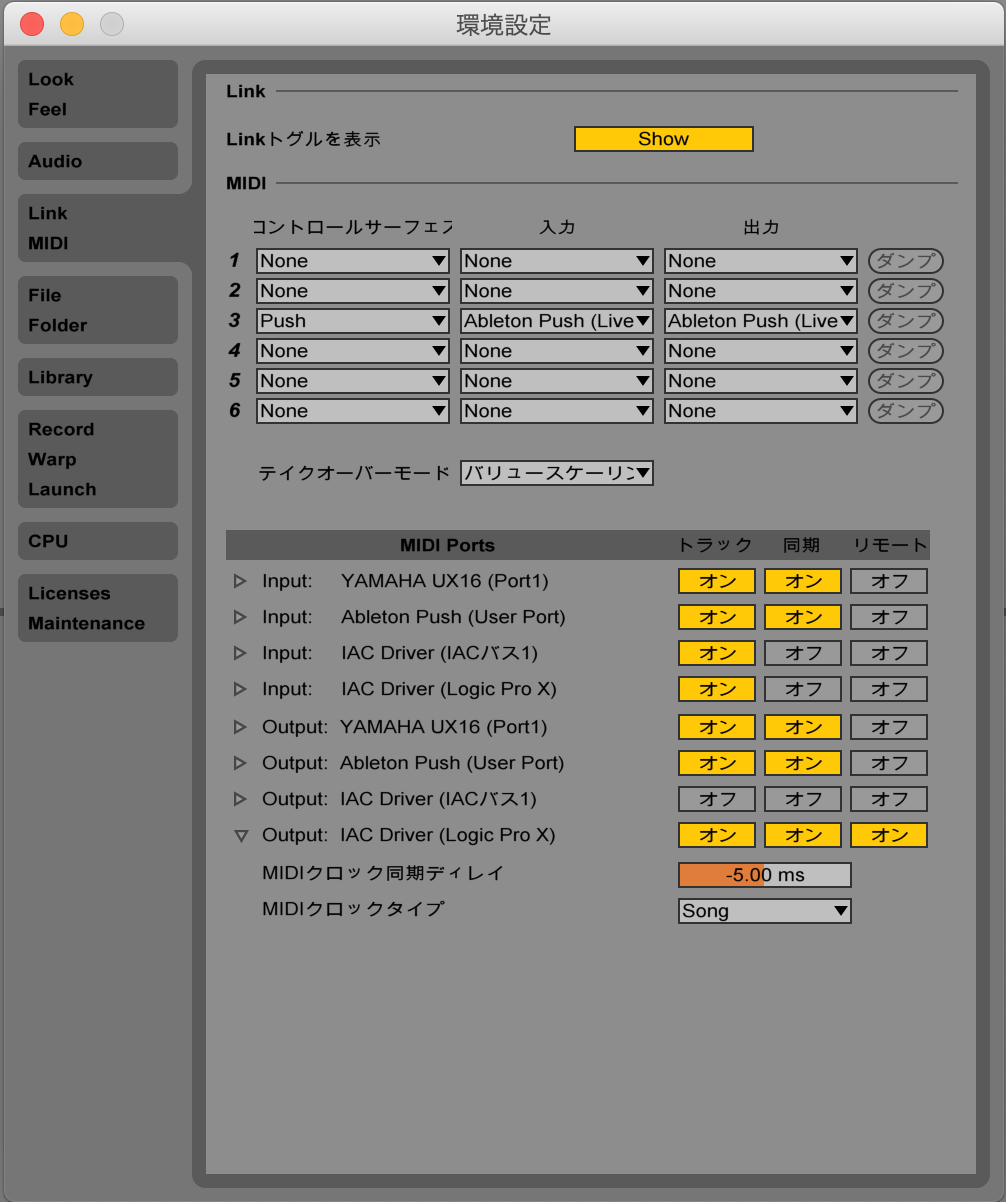Collapse Output IAC Driver (Logic Pro X) row
The image size is (1006, 1202).
click(240, 836)
